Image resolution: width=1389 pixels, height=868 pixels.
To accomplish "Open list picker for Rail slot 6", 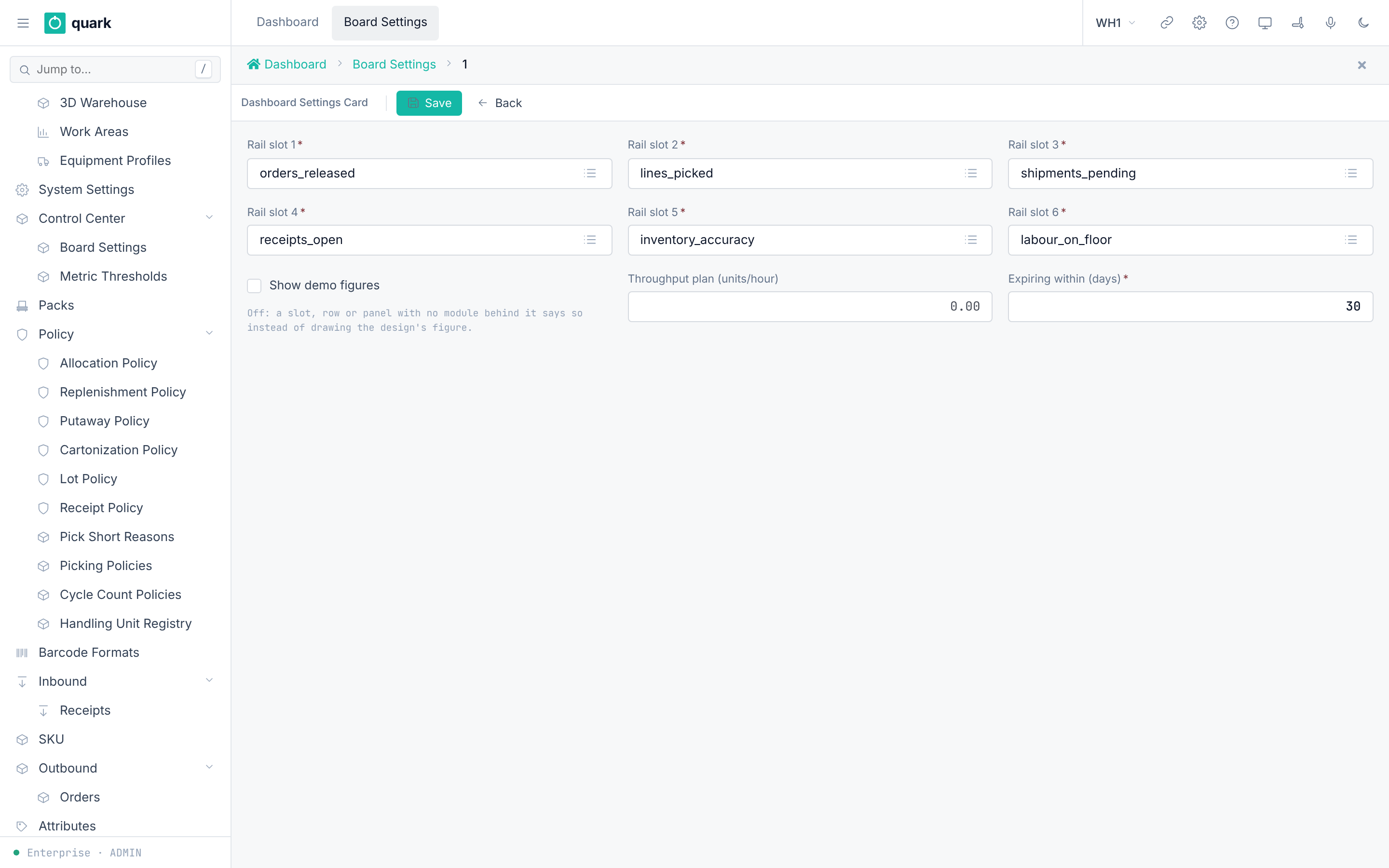I will [1351, 240].
